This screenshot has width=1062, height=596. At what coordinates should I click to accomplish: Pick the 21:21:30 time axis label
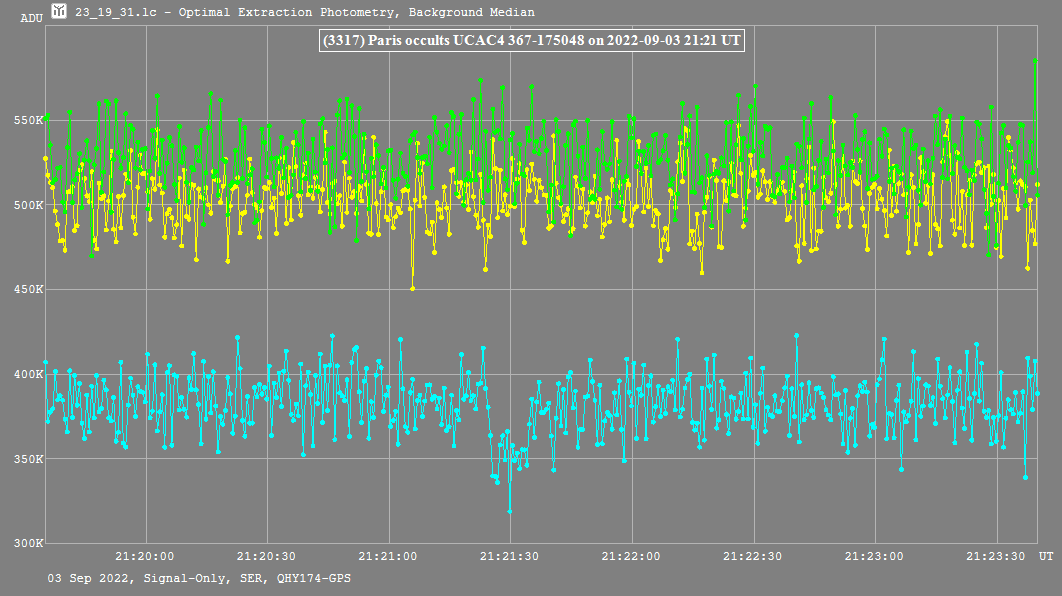[x=510, y=556]
